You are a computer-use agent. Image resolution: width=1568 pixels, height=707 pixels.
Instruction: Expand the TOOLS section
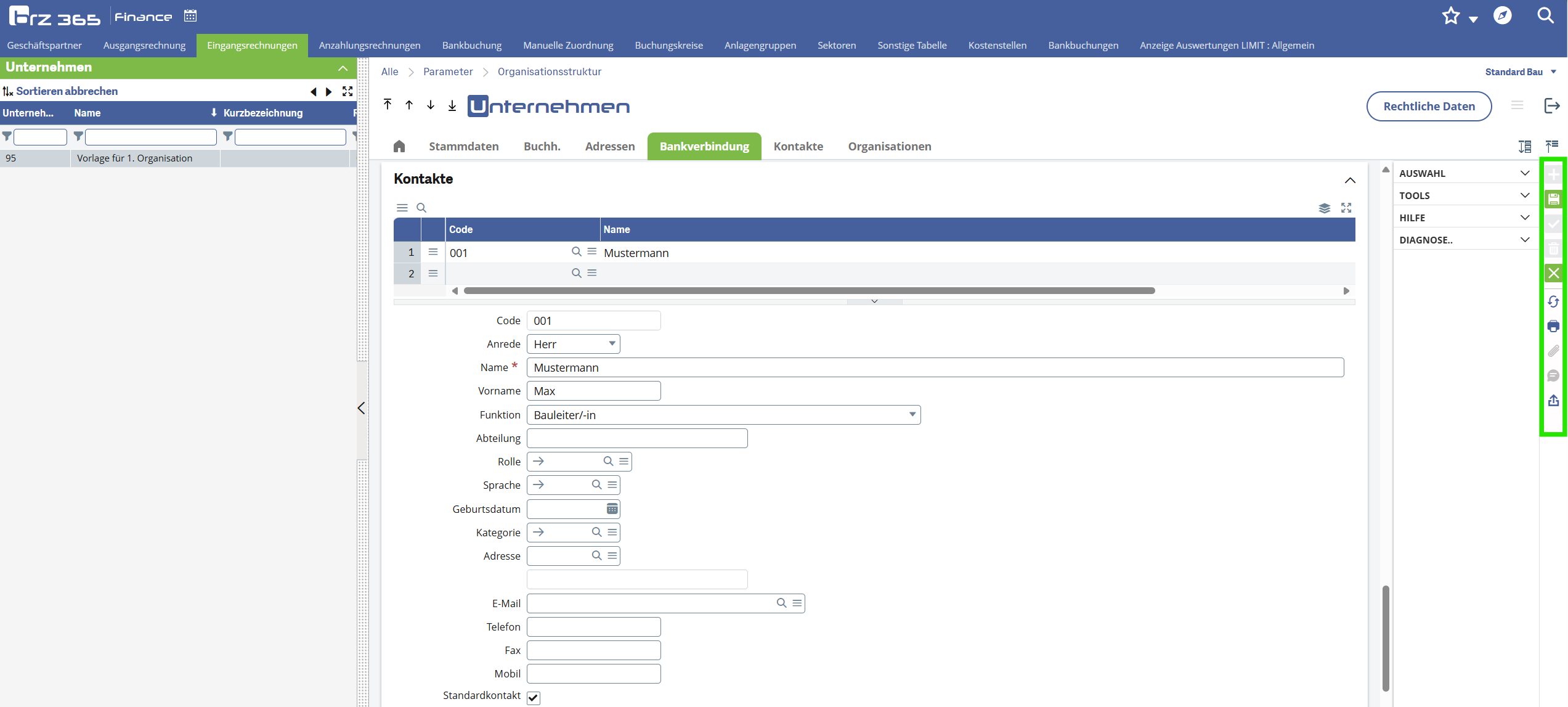(x=1464, y=195)
